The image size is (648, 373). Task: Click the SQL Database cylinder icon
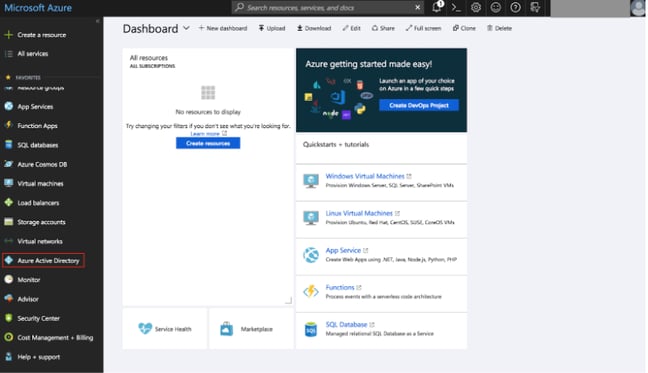coord(311,329)
